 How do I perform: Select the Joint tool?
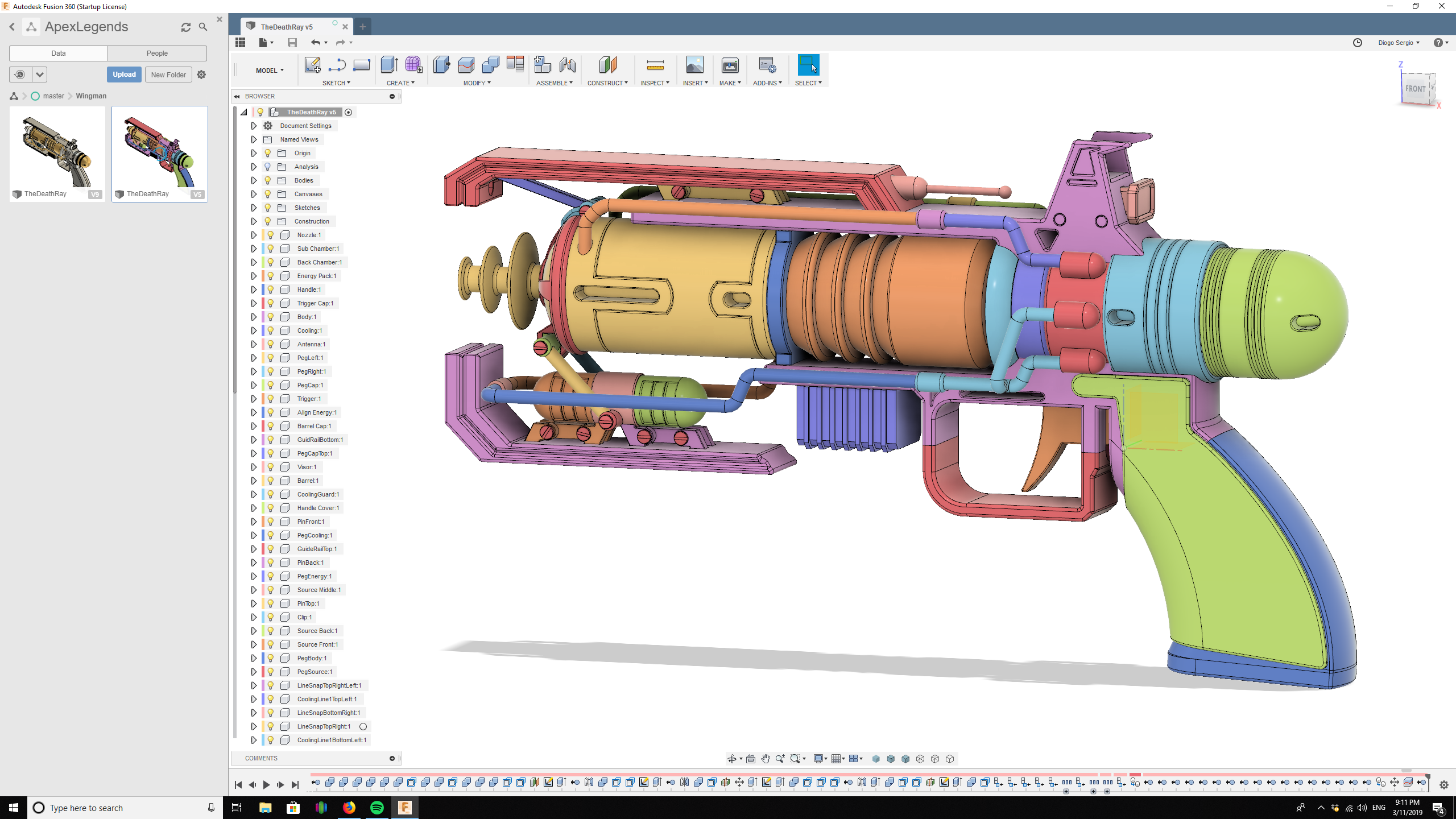(568, 65)
